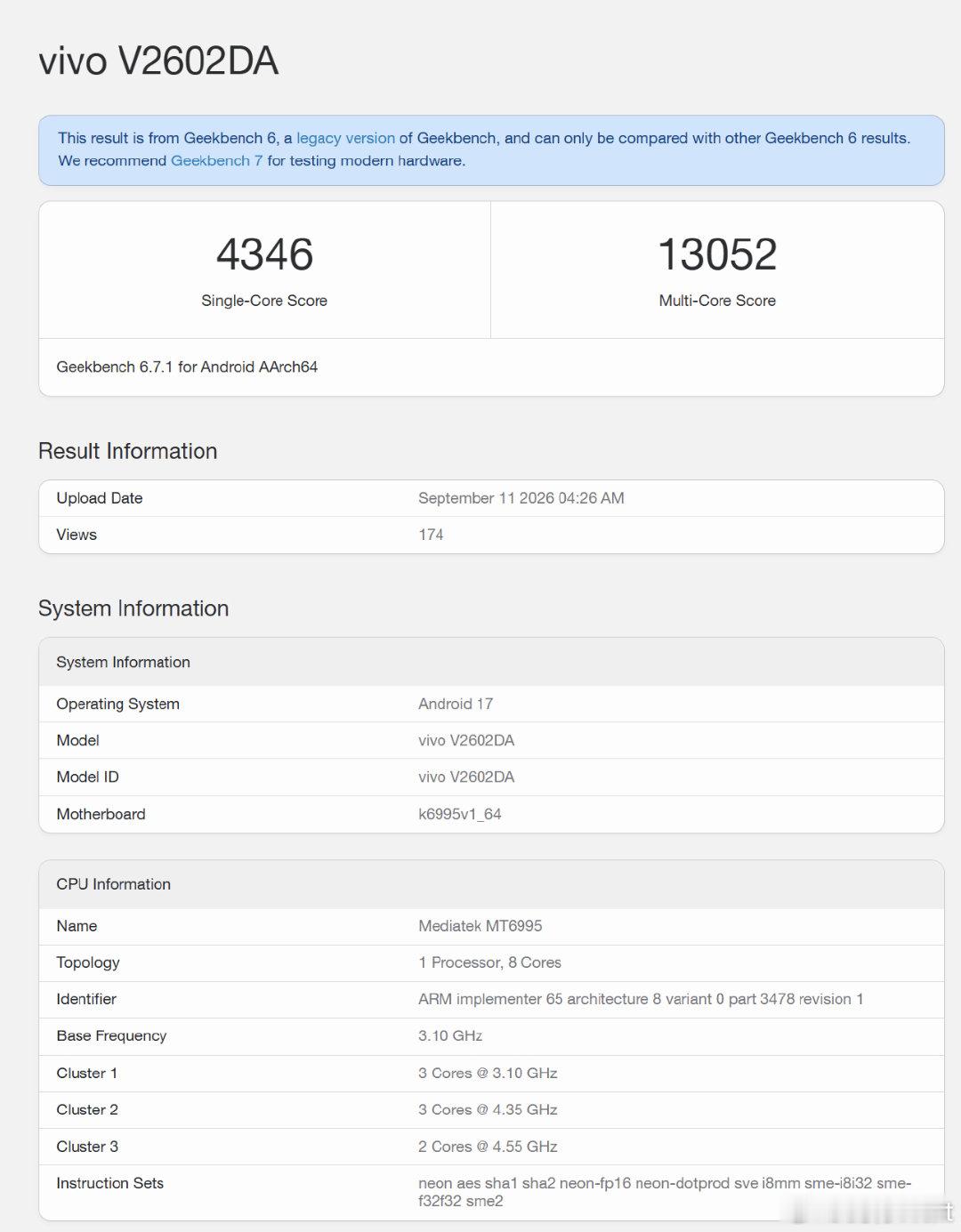Image resolution: width=961 pixels, height=1232 pixels.
Task: Click the Motherboard label
Action: coord(101,814)
